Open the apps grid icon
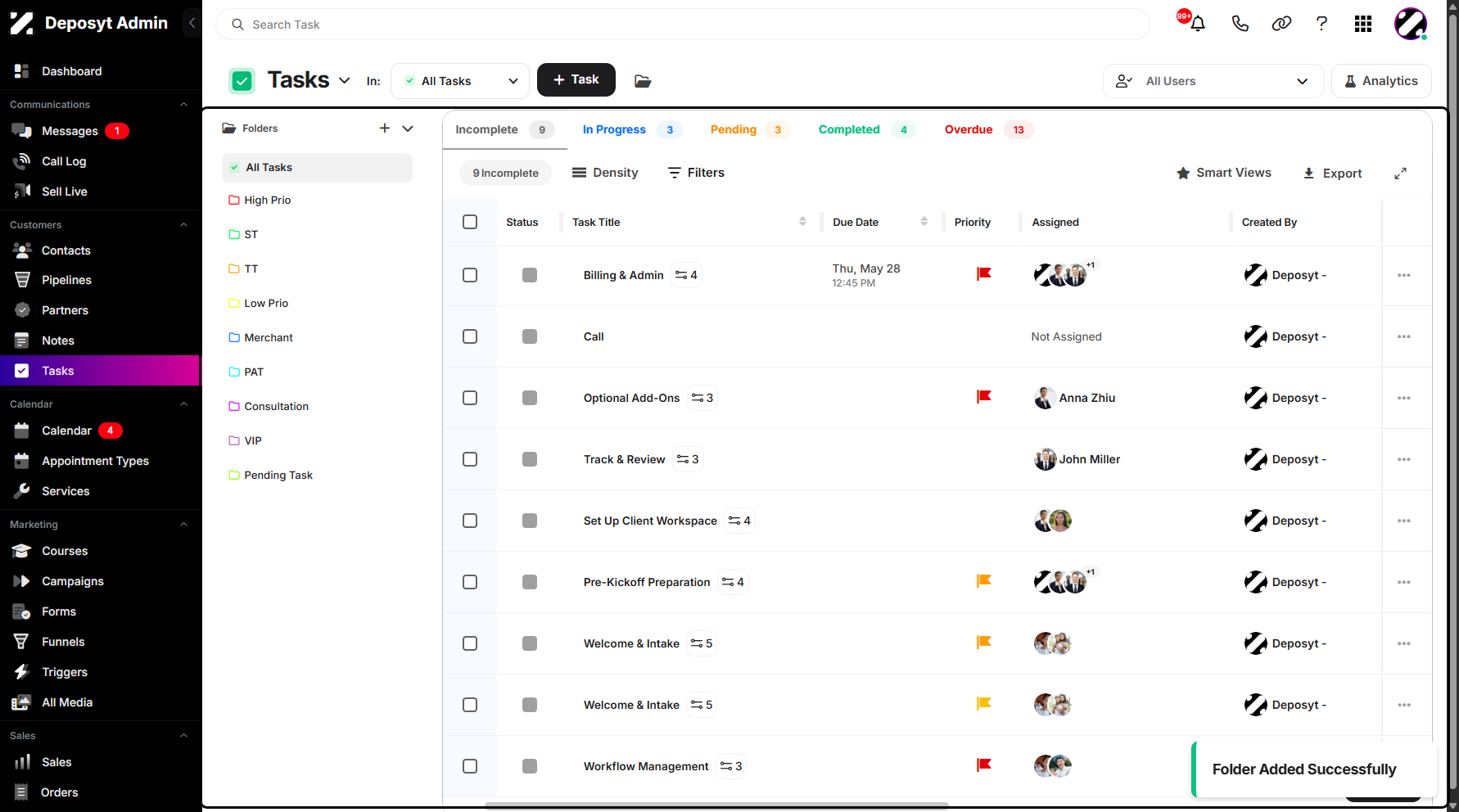Viewport: 1459px width, 812px height. (1363, 24)
